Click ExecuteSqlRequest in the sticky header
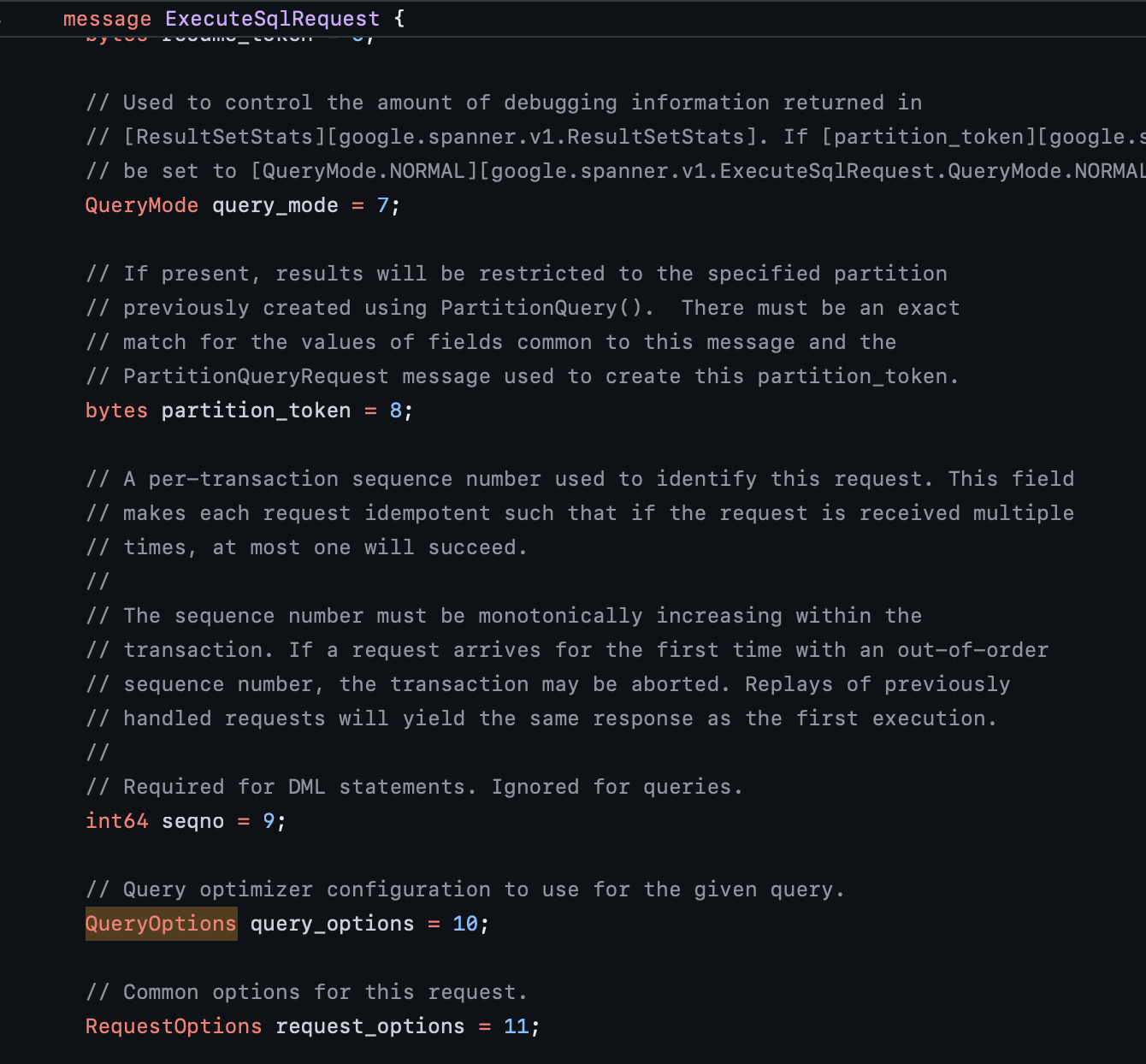 [x=272, y=19]
